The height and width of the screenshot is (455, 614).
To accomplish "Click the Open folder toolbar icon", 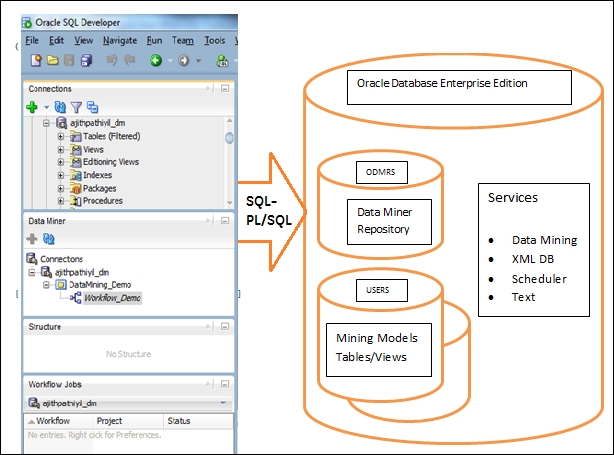I will (x=53, y=60).
